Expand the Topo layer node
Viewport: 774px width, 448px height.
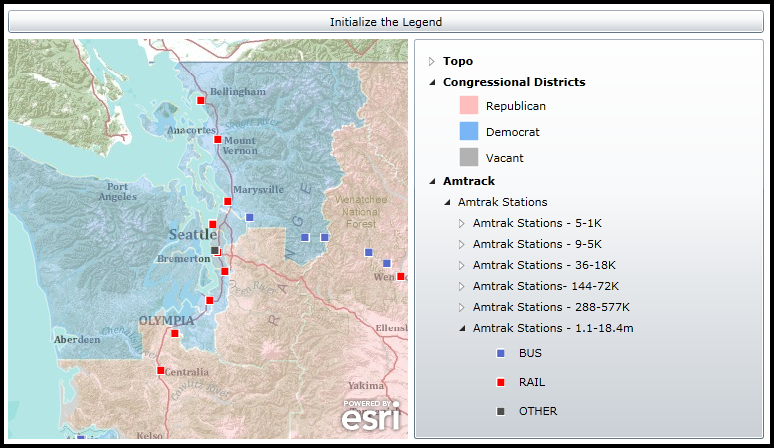[x=432, y=61]
